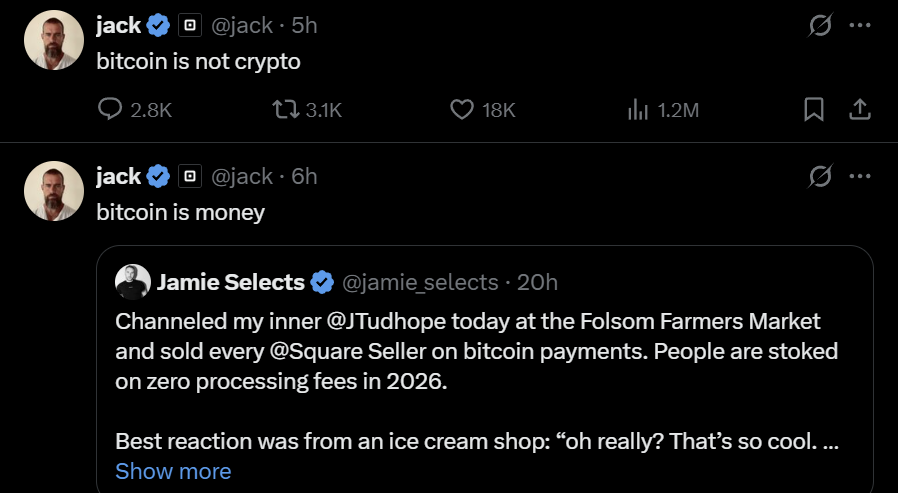The width and height of the screenshot is (898, 493).
Task: Open Grok icon on 5h post
Action: (x=820, y=26)
